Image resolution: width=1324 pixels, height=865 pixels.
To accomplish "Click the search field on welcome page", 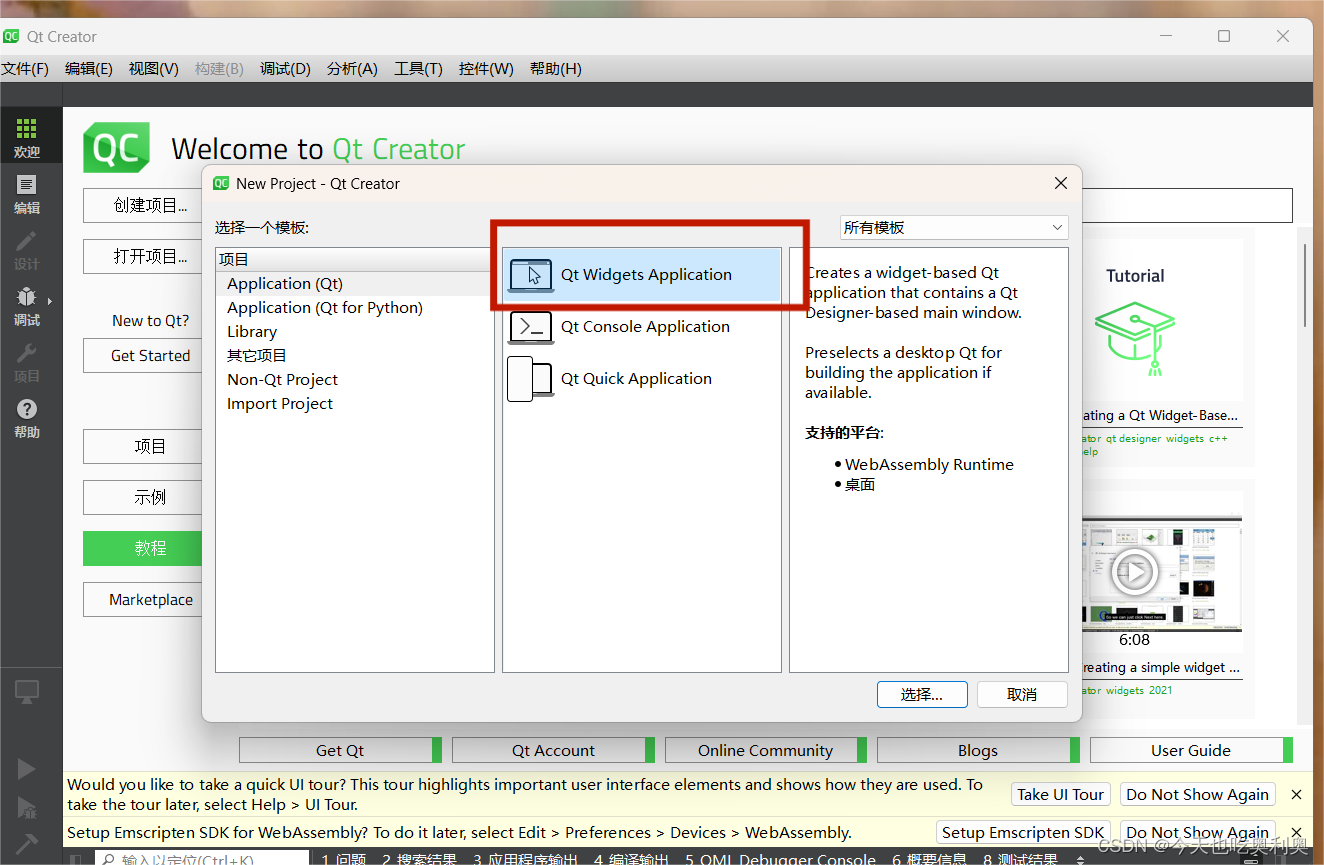I will [x=1187, y=205].
